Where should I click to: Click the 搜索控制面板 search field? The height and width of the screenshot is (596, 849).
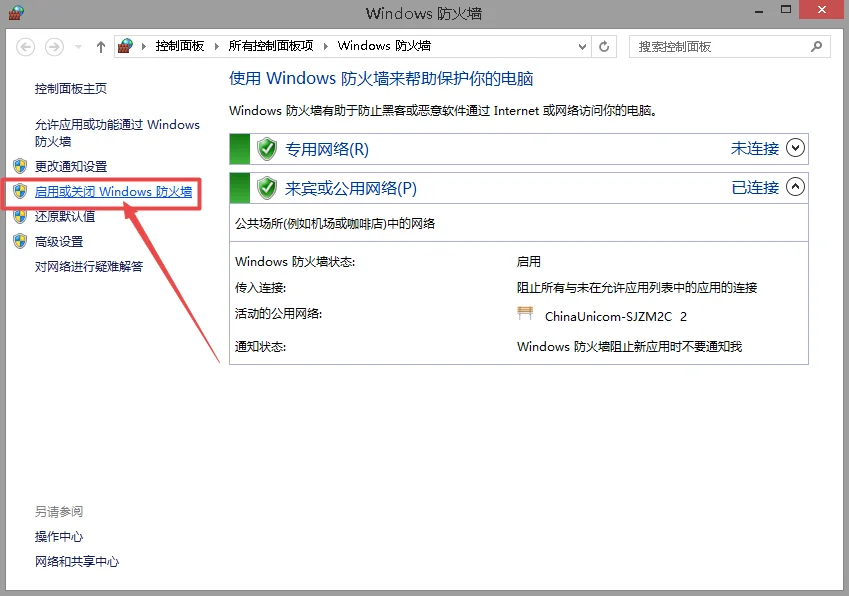point(729,47)
